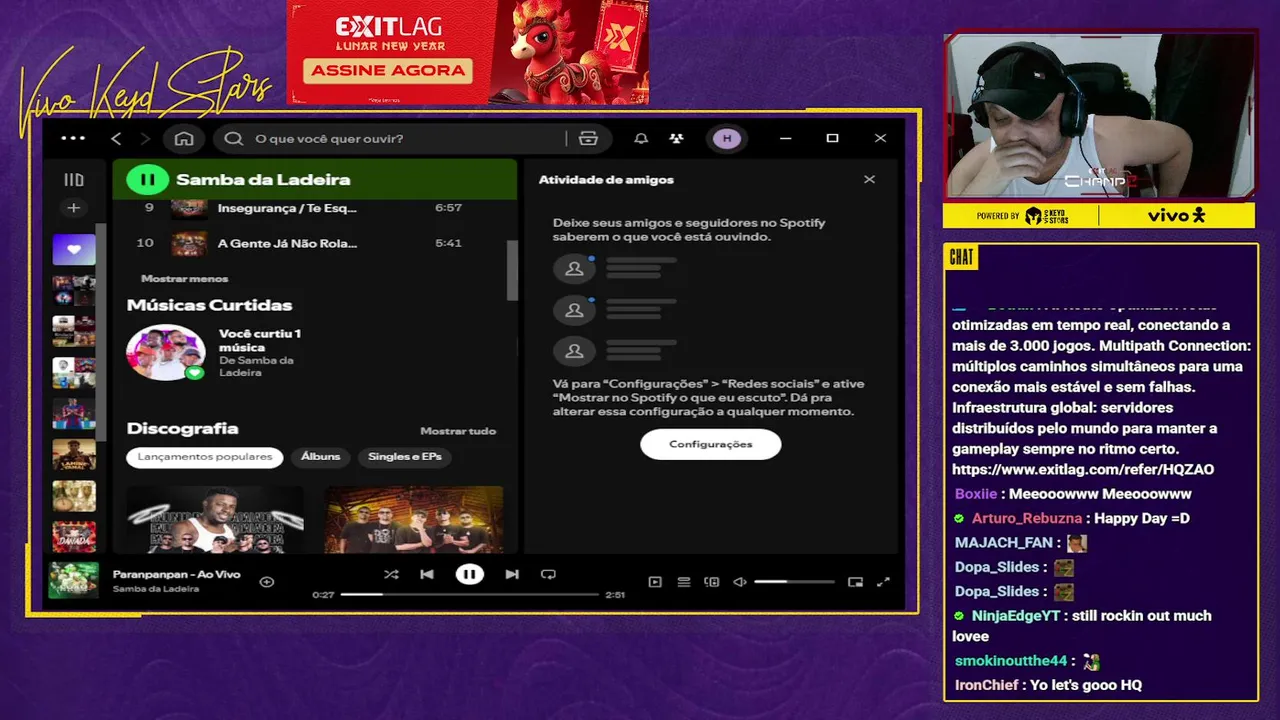This screenshot has width=1280, height=720.
Task: Open the friend activity icon
Action: tap(677, 138)
